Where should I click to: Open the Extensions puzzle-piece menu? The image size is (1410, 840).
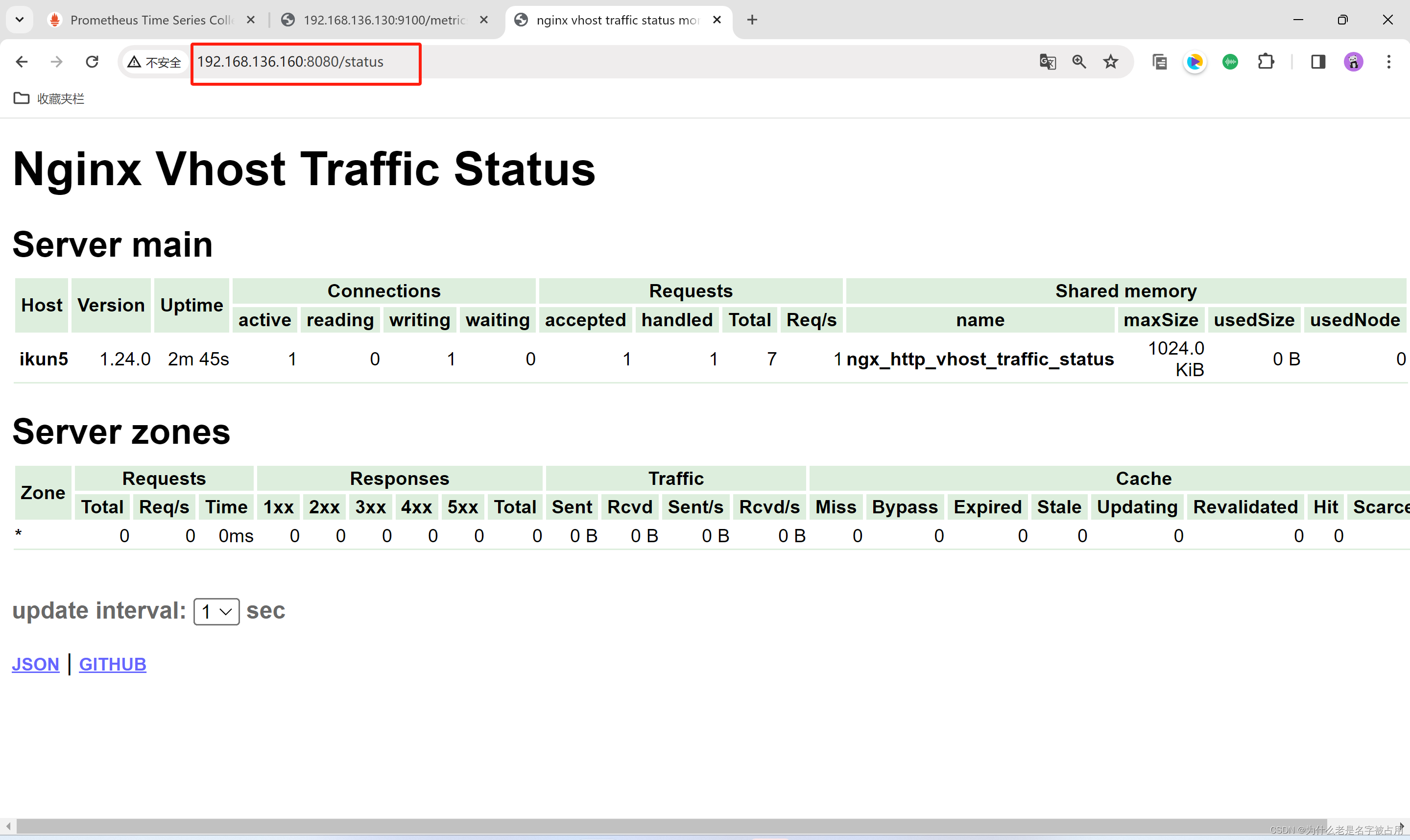1266,62
